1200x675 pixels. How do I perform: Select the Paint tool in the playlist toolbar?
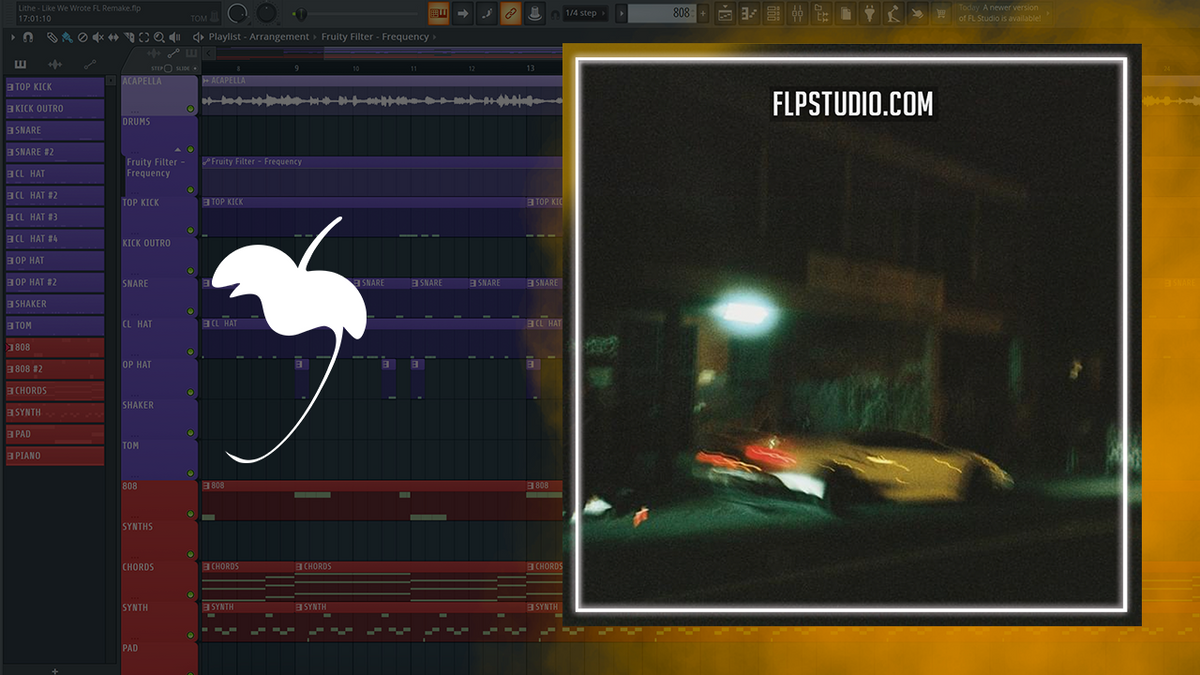click(x=66, y=37)
